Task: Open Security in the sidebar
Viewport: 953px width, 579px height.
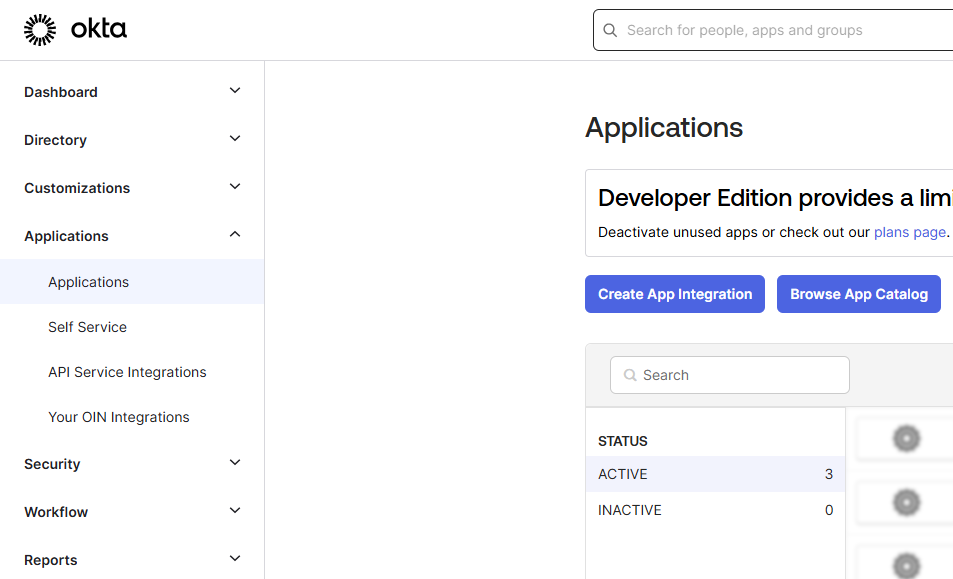Action: pos(52,464)
